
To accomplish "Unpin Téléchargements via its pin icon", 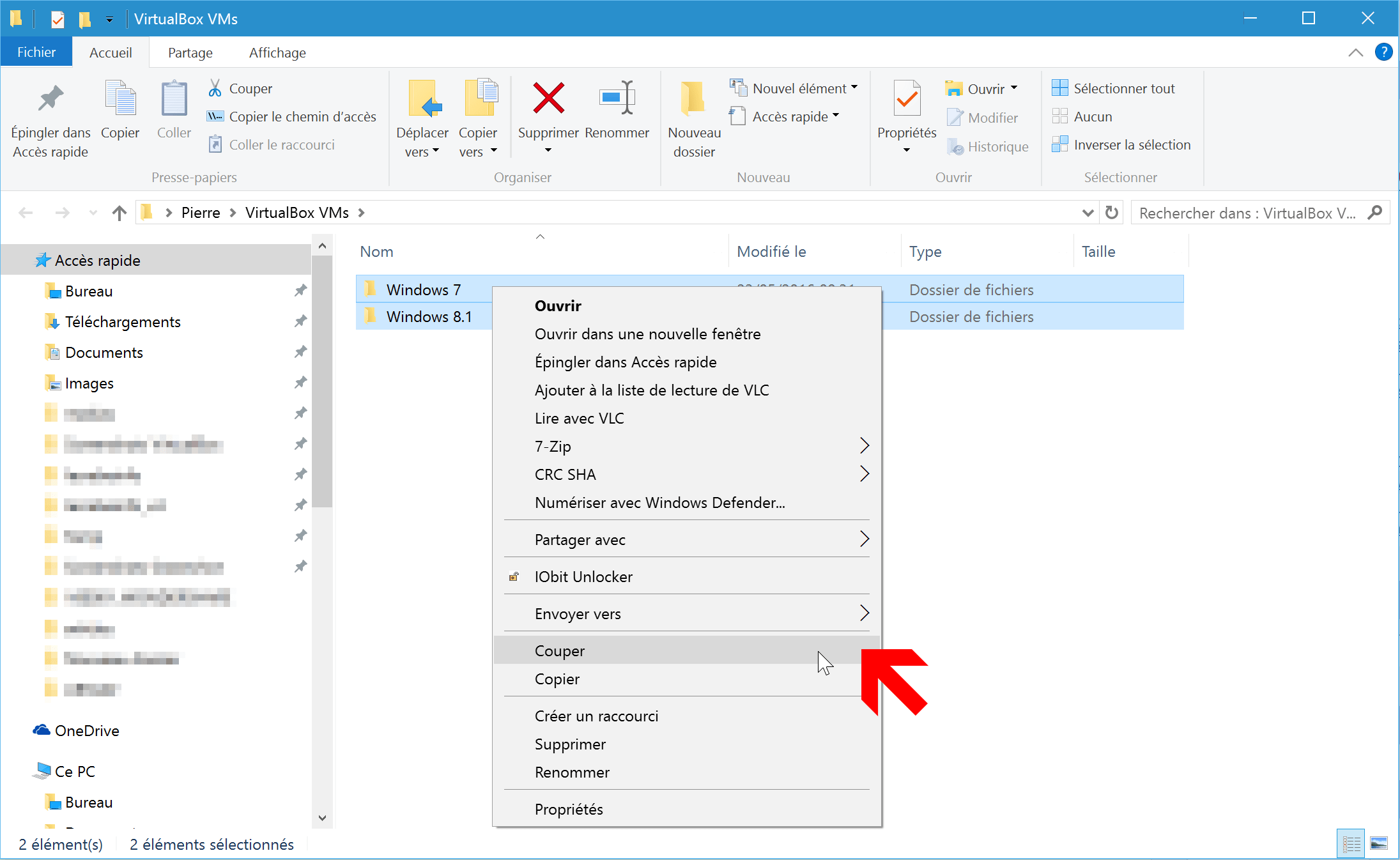I will (x=300, y=321).
